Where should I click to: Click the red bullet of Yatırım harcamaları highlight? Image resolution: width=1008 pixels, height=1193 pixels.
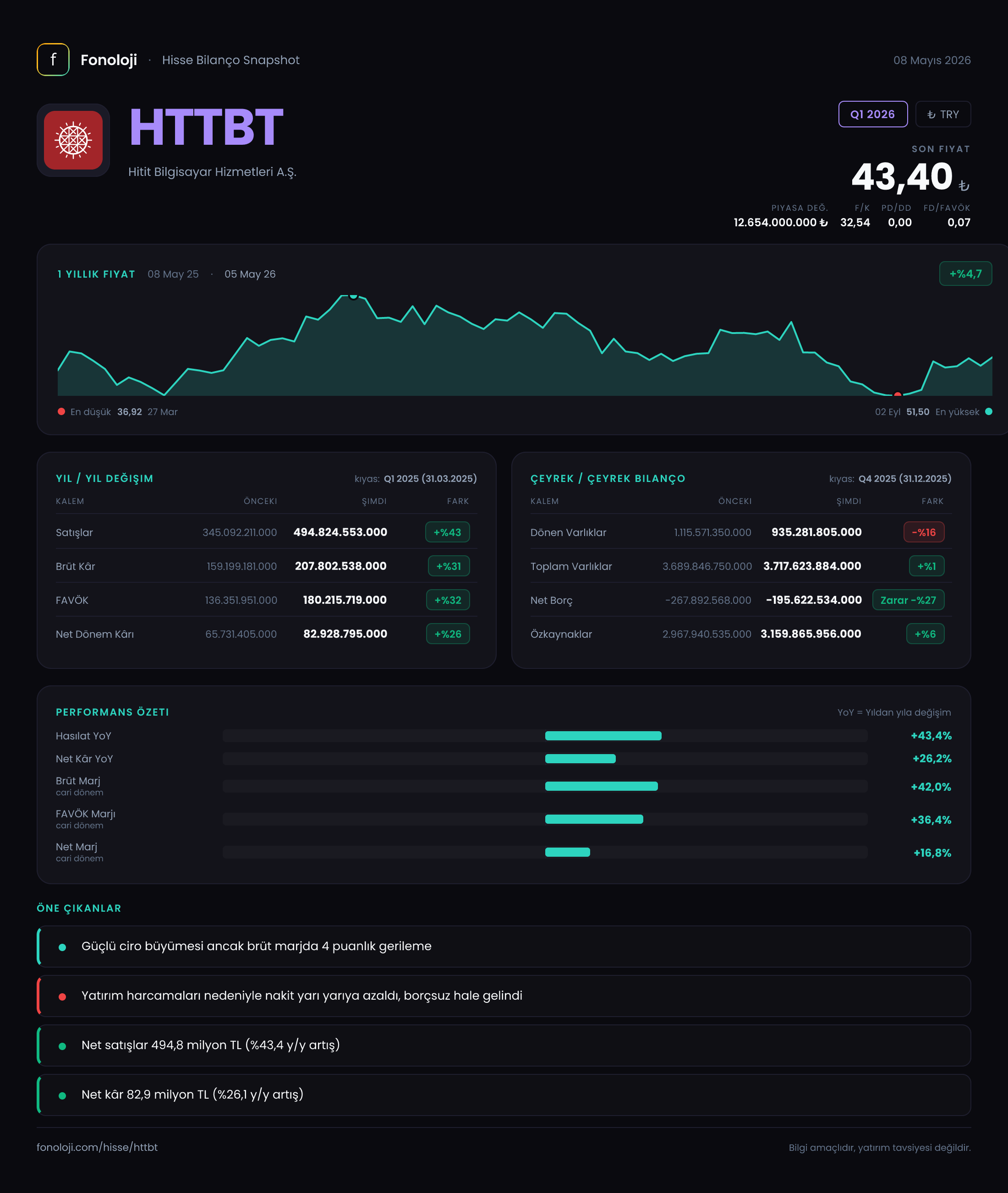[62, 996]
